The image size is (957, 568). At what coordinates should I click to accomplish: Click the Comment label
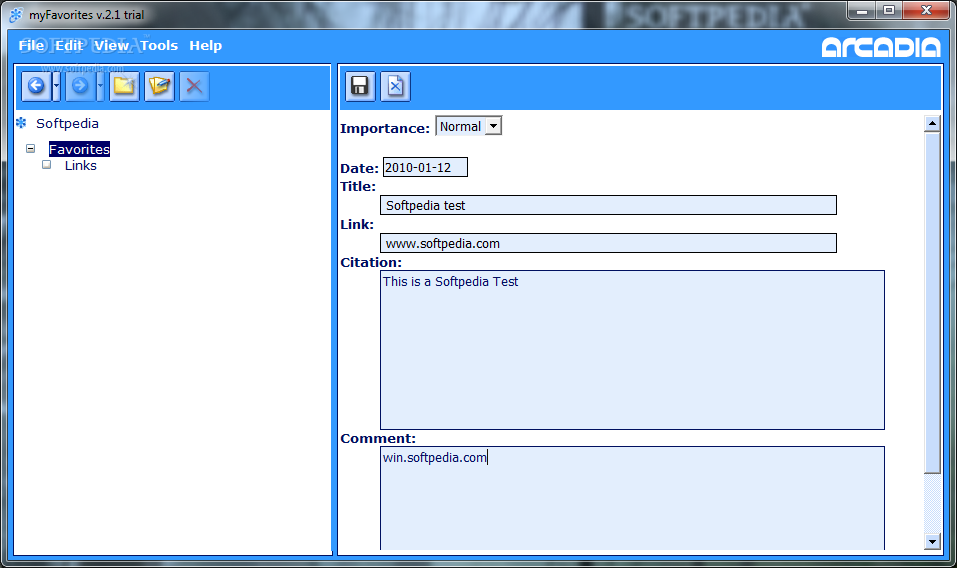(378, 439)
